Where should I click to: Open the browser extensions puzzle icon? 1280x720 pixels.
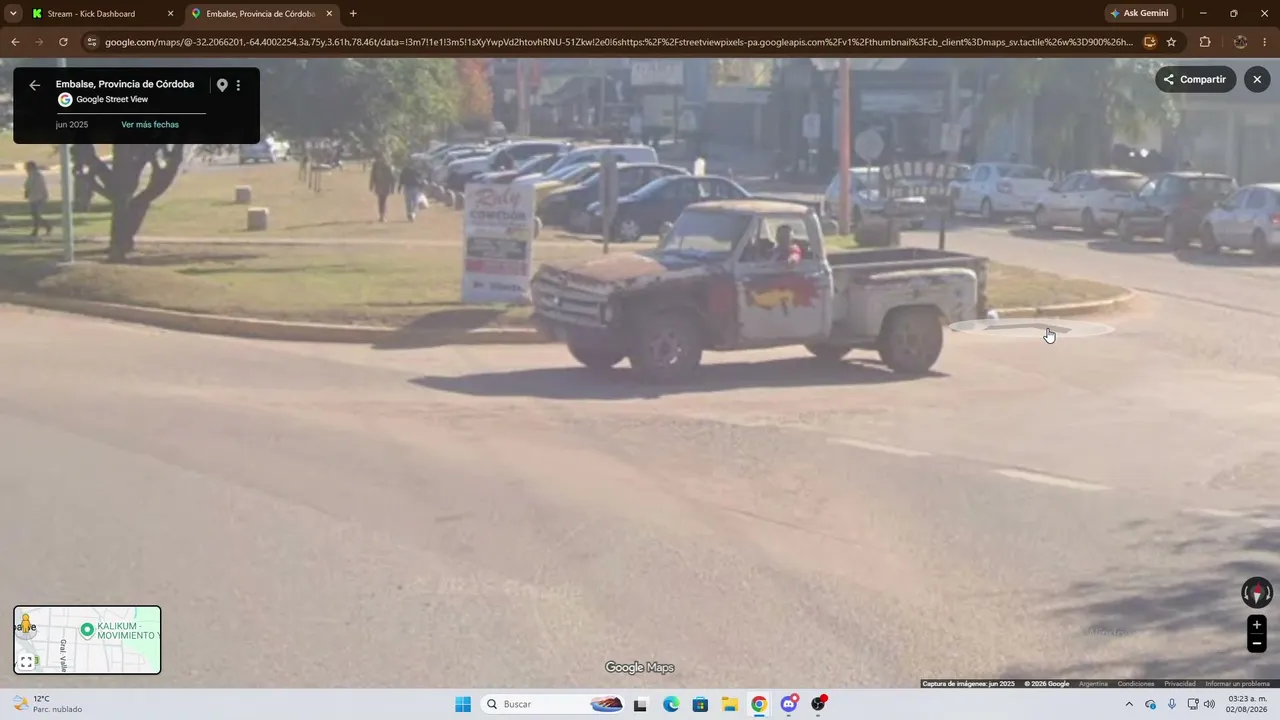[x=1204, y=42]
